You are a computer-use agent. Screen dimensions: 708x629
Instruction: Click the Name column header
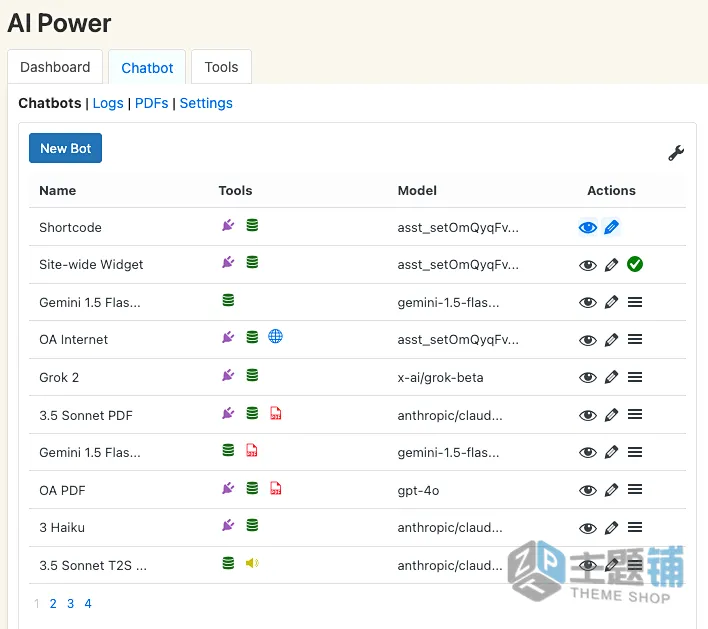click(x=58, y=191)
